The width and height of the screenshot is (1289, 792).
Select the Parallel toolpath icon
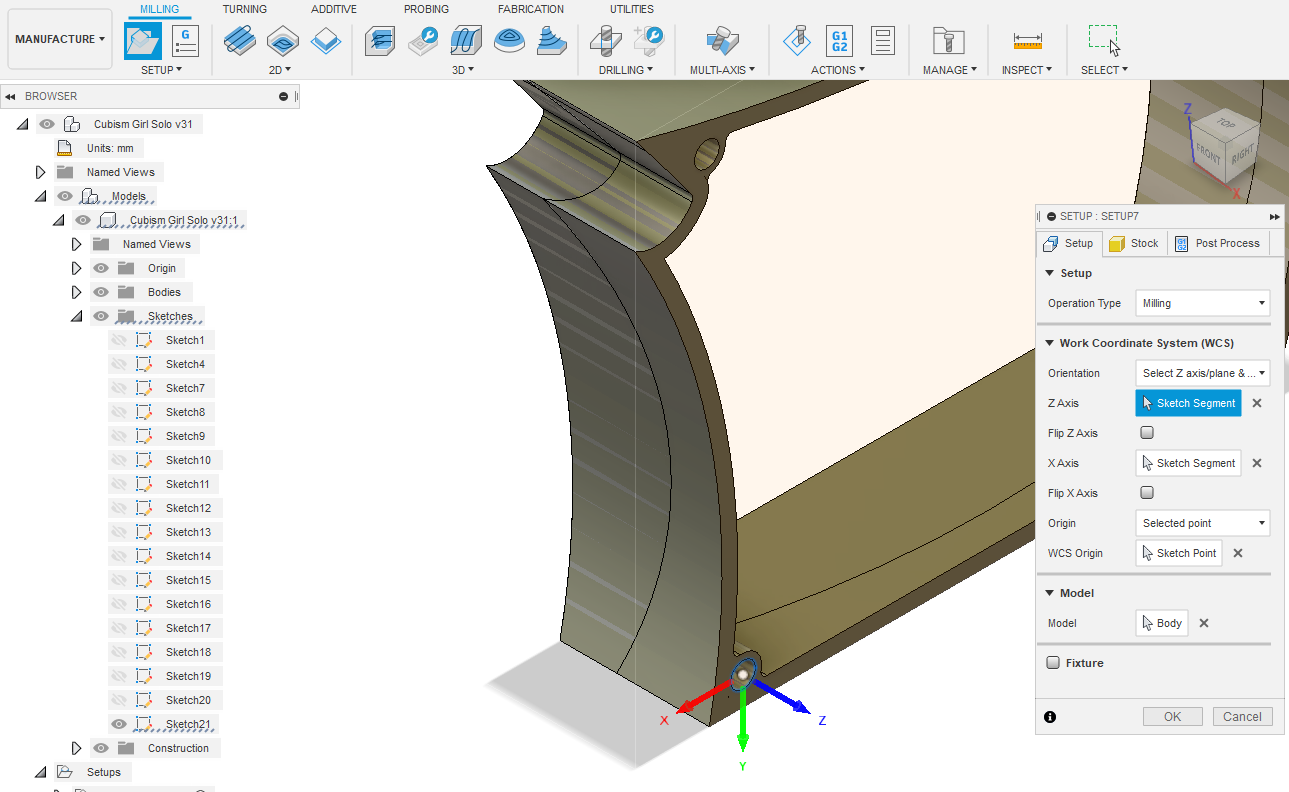[x=466, y=41]
